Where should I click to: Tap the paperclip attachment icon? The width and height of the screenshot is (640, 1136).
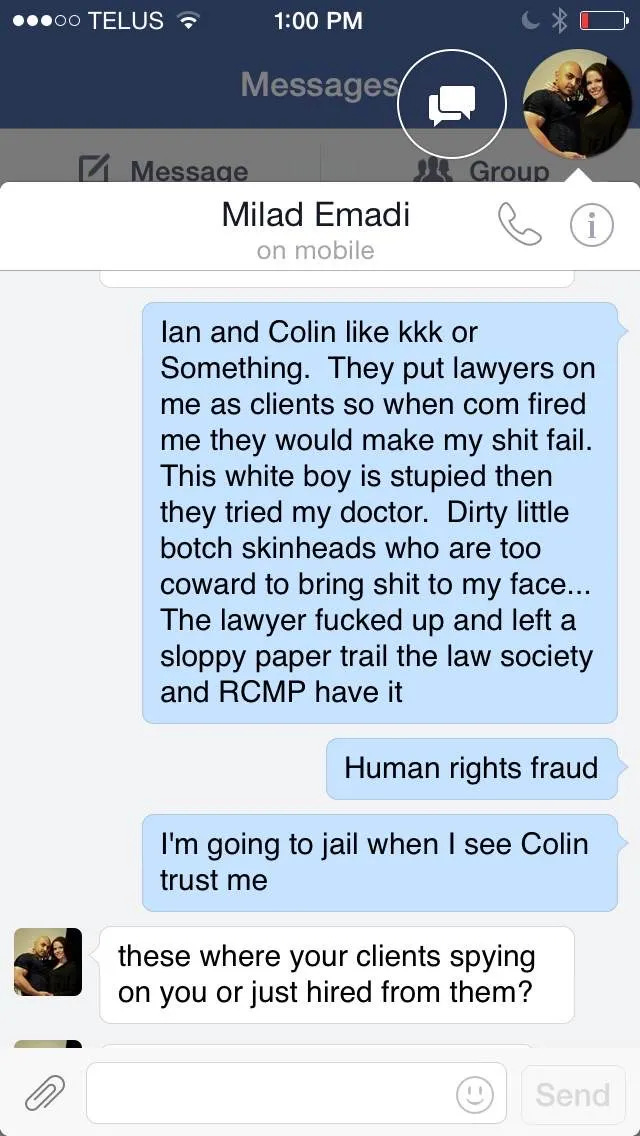click(45, 1093)
